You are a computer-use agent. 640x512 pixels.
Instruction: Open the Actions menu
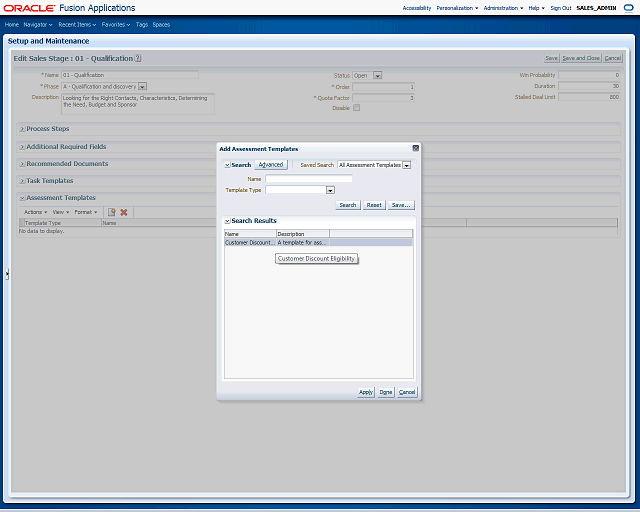[x=36, y=212]
